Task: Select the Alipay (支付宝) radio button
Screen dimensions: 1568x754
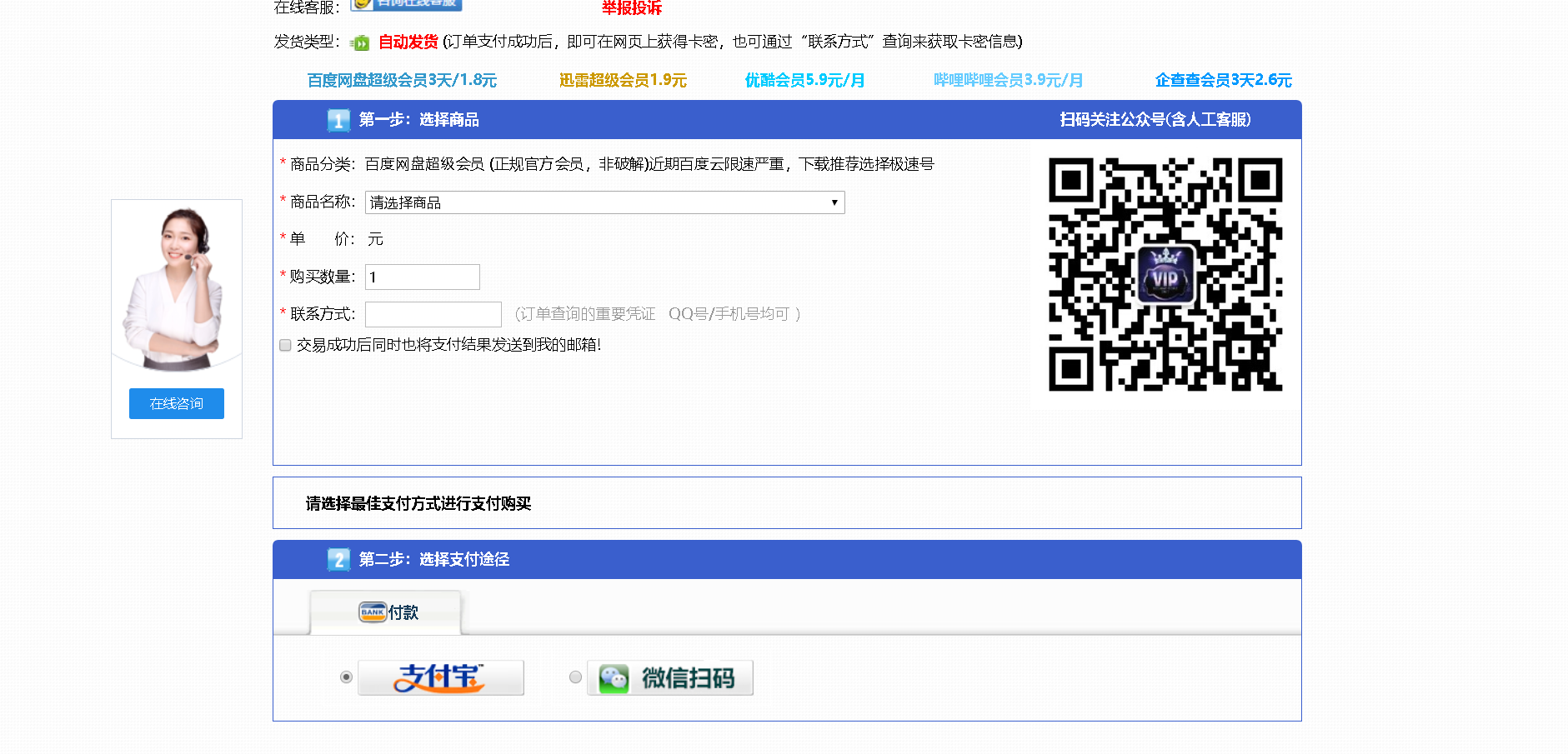Action: (346, 677)
